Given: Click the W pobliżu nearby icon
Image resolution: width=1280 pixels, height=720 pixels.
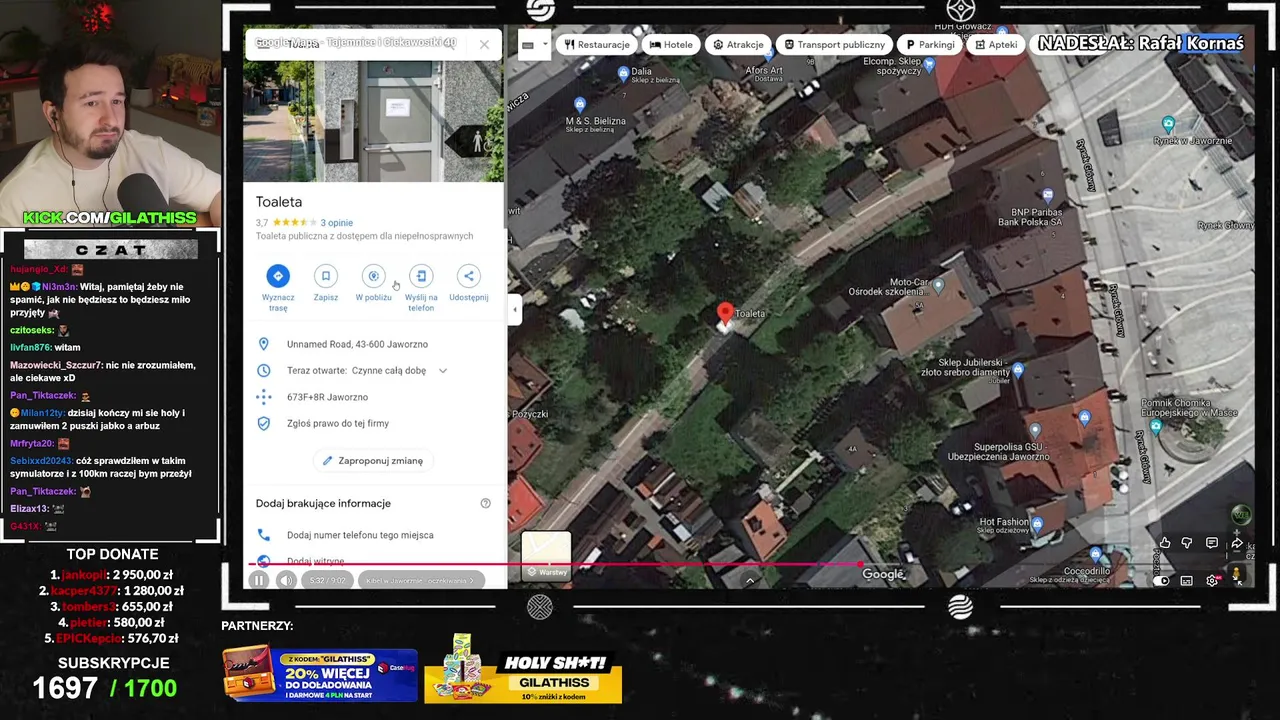Looking at the screenshot, I should [373, 276].
